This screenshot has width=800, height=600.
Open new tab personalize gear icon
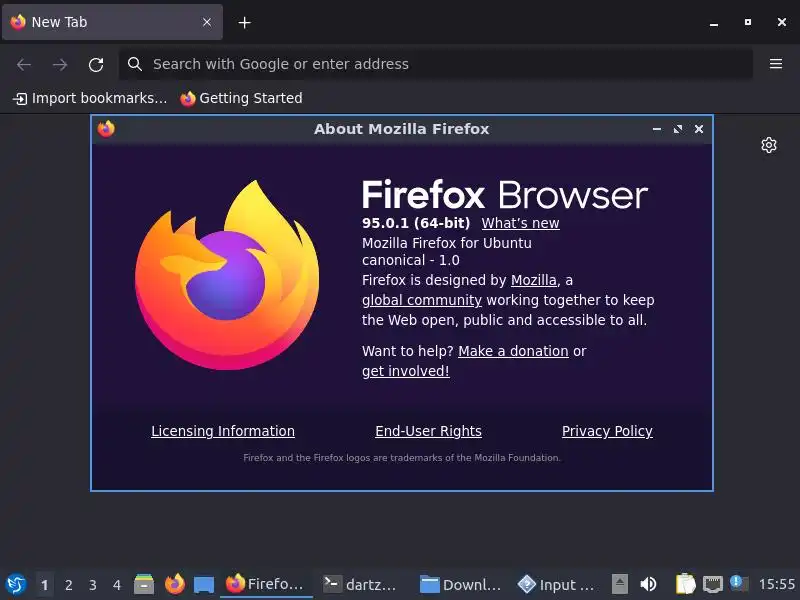(768, 145)
